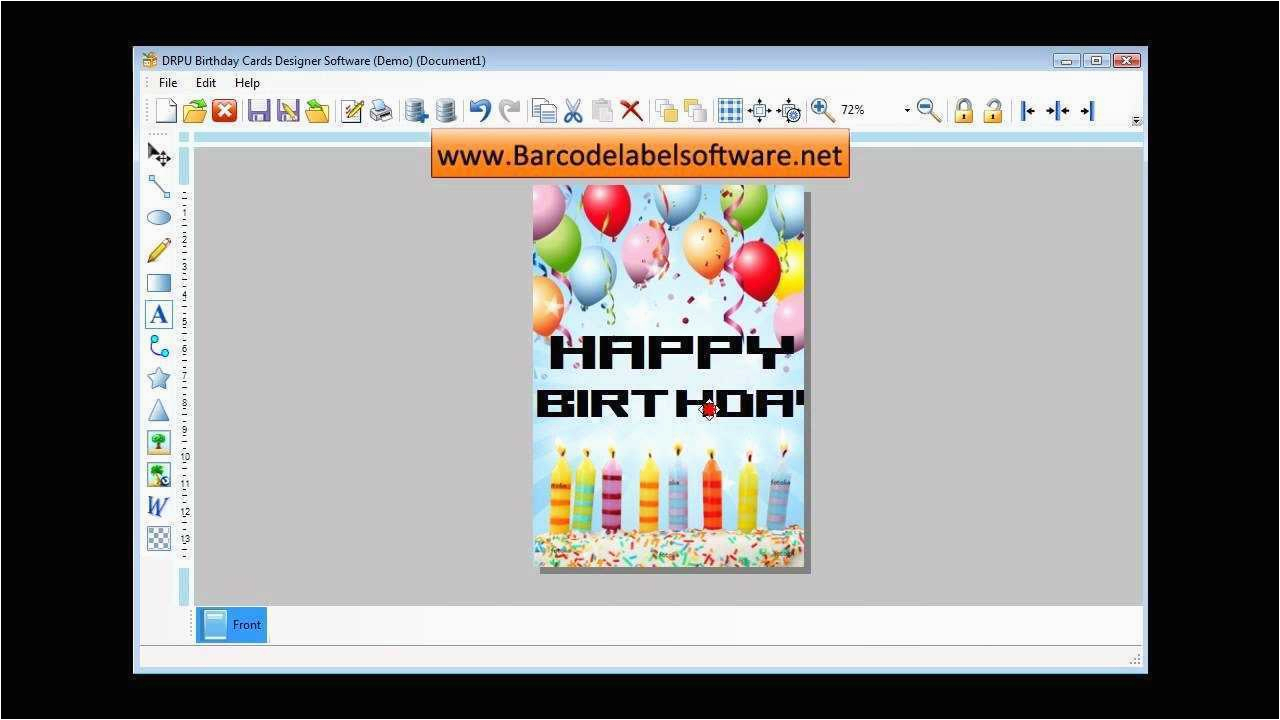Insert a picture with the tree image icon
The width and height of the screenshot is (1280, 720).
159,442
